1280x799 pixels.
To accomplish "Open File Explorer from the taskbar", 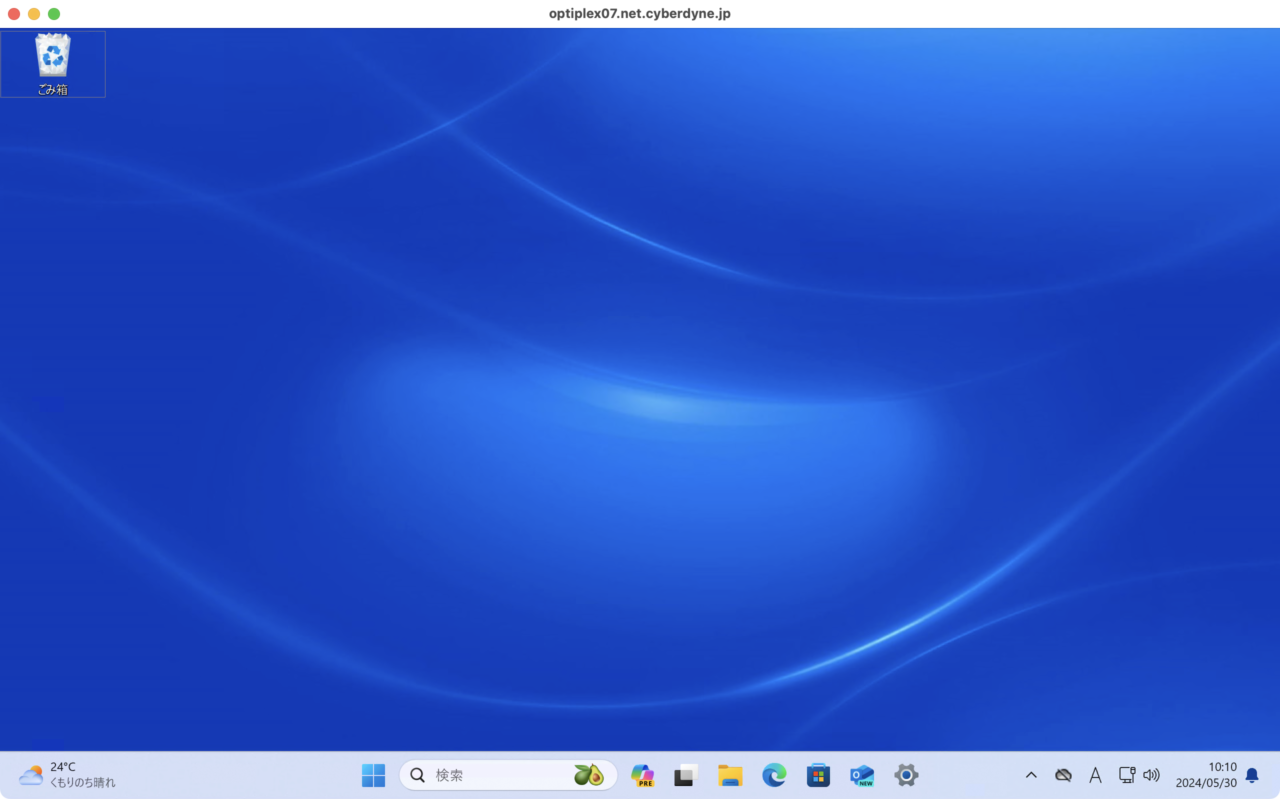I will [730, 775].
